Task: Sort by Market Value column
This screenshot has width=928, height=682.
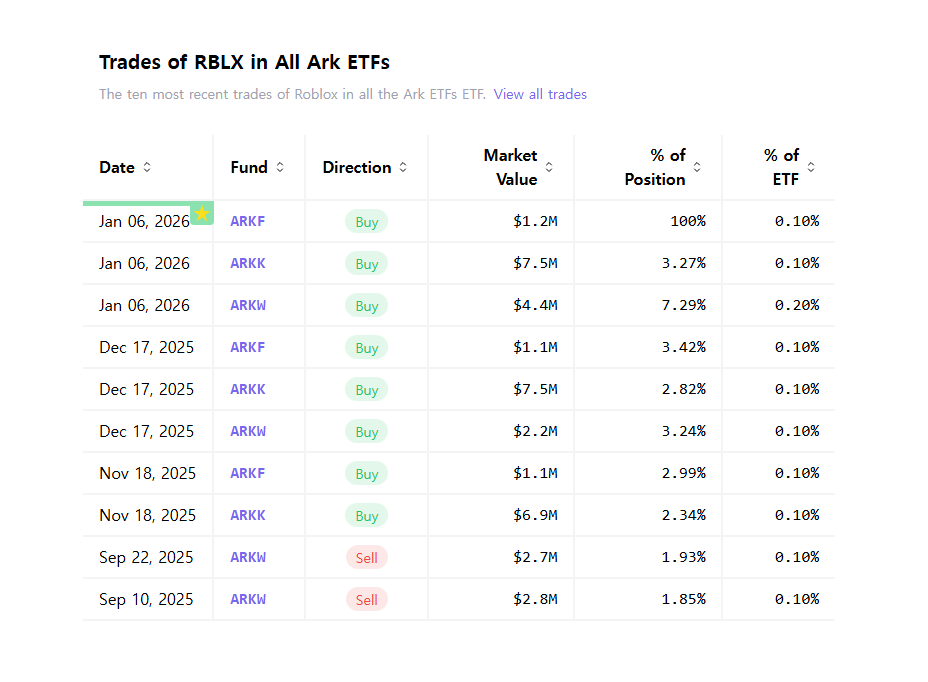Action: pyautogui.click(x=549, y=167)
